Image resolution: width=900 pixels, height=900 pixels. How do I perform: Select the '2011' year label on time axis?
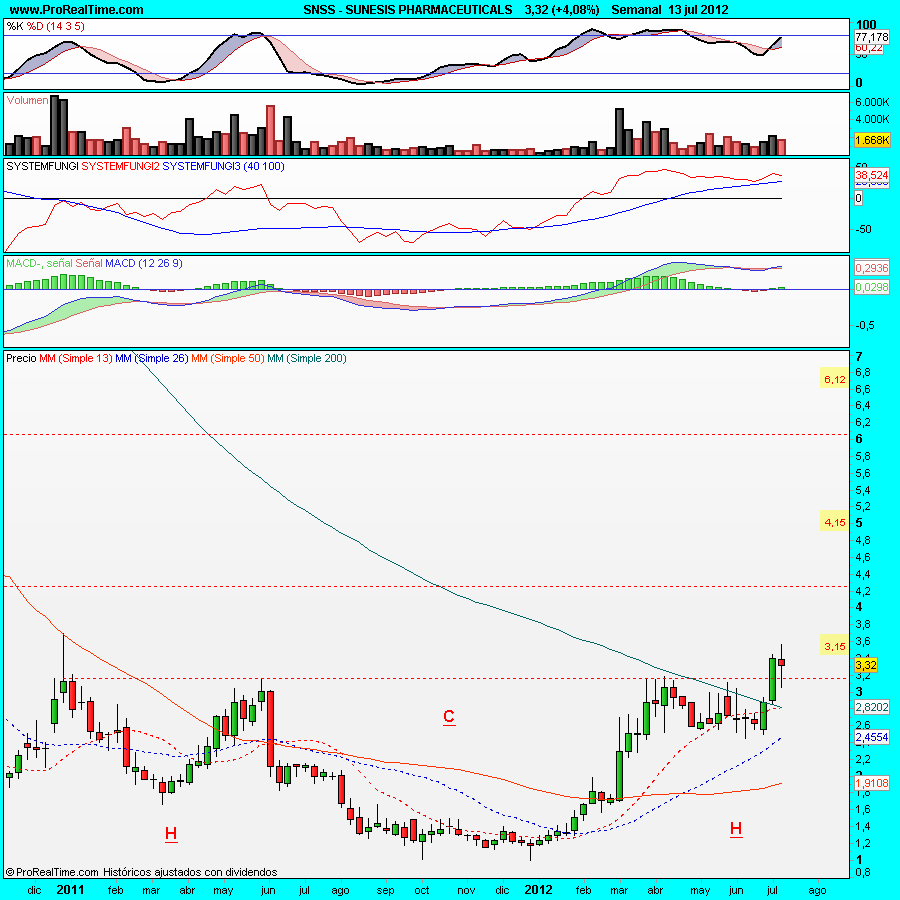pyautogui.click(x=70, y=890)
